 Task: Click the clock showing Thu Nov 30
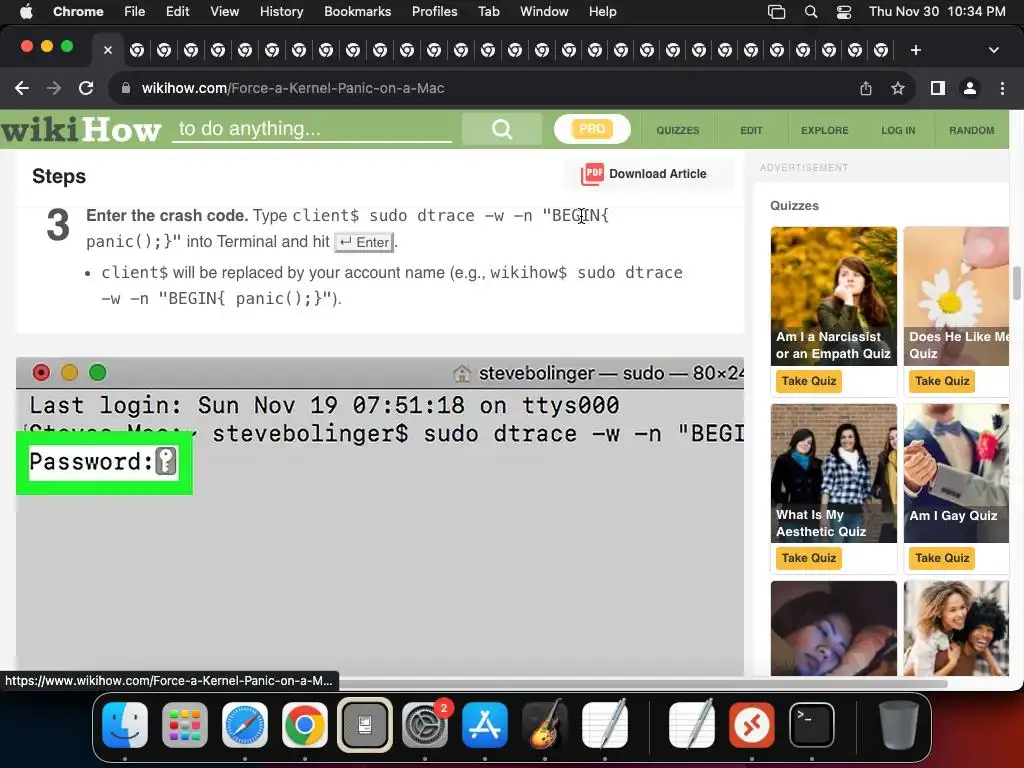pyautogui.click(x=937, y=11)
